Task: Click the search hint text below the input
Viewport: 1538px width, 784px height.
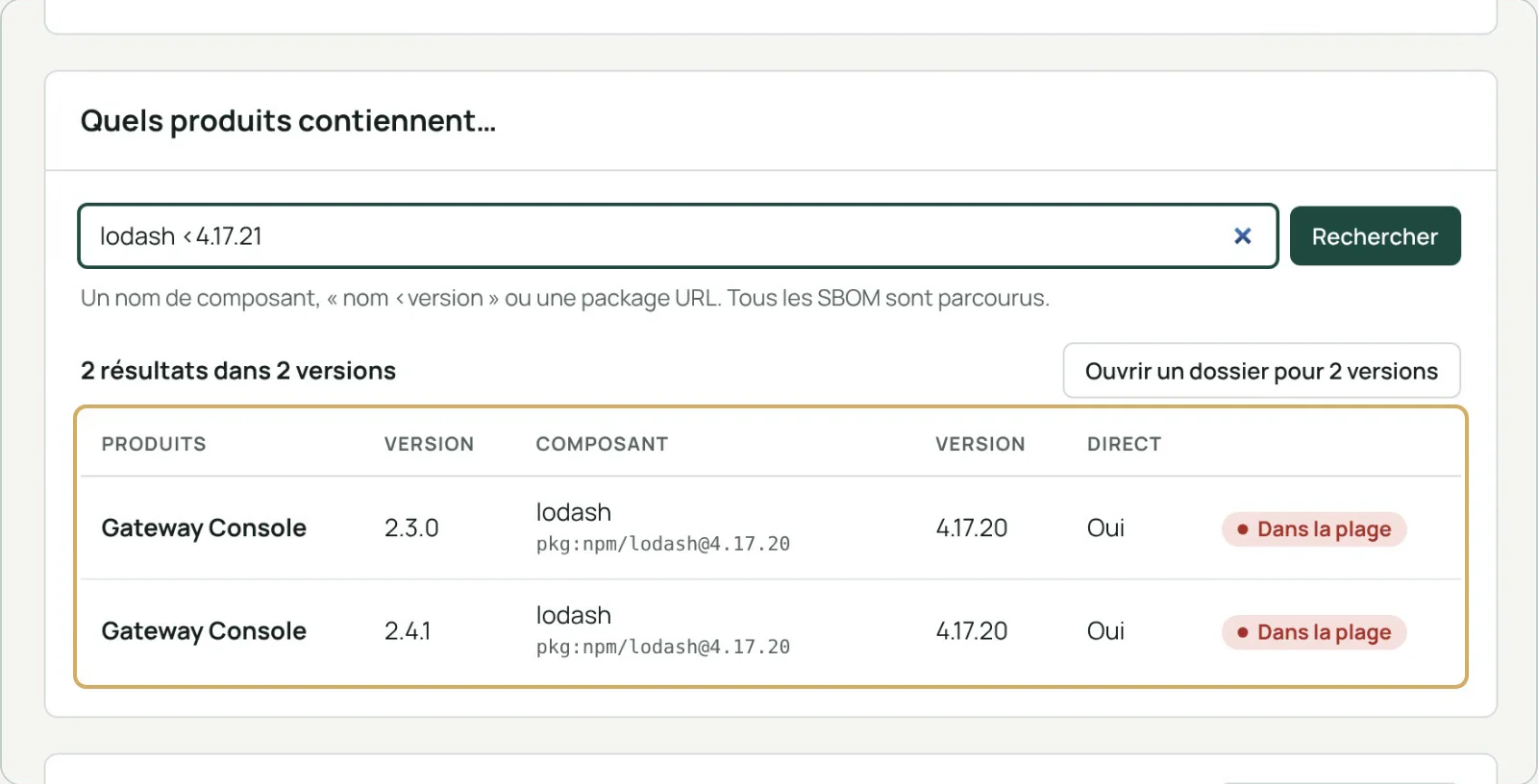Action: [565, 298]
